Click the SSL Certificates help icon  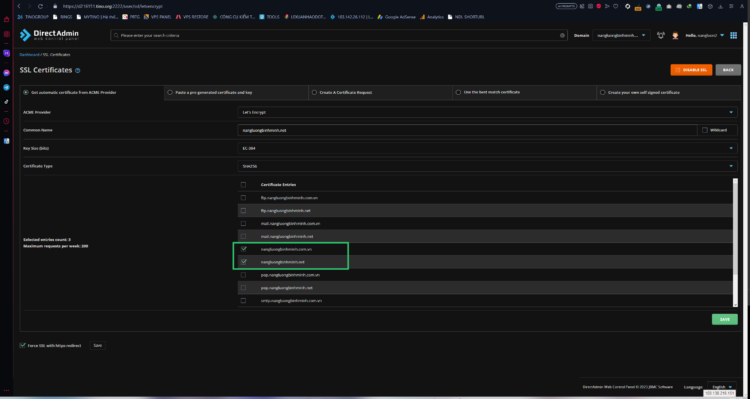point(77,70)
